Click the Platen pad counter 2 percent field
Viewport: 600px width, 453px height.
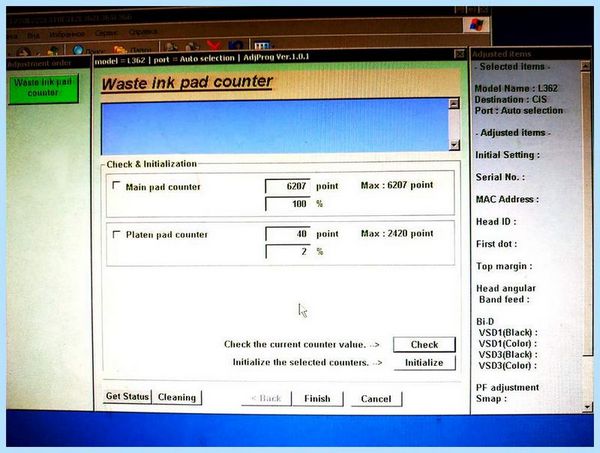288,251
